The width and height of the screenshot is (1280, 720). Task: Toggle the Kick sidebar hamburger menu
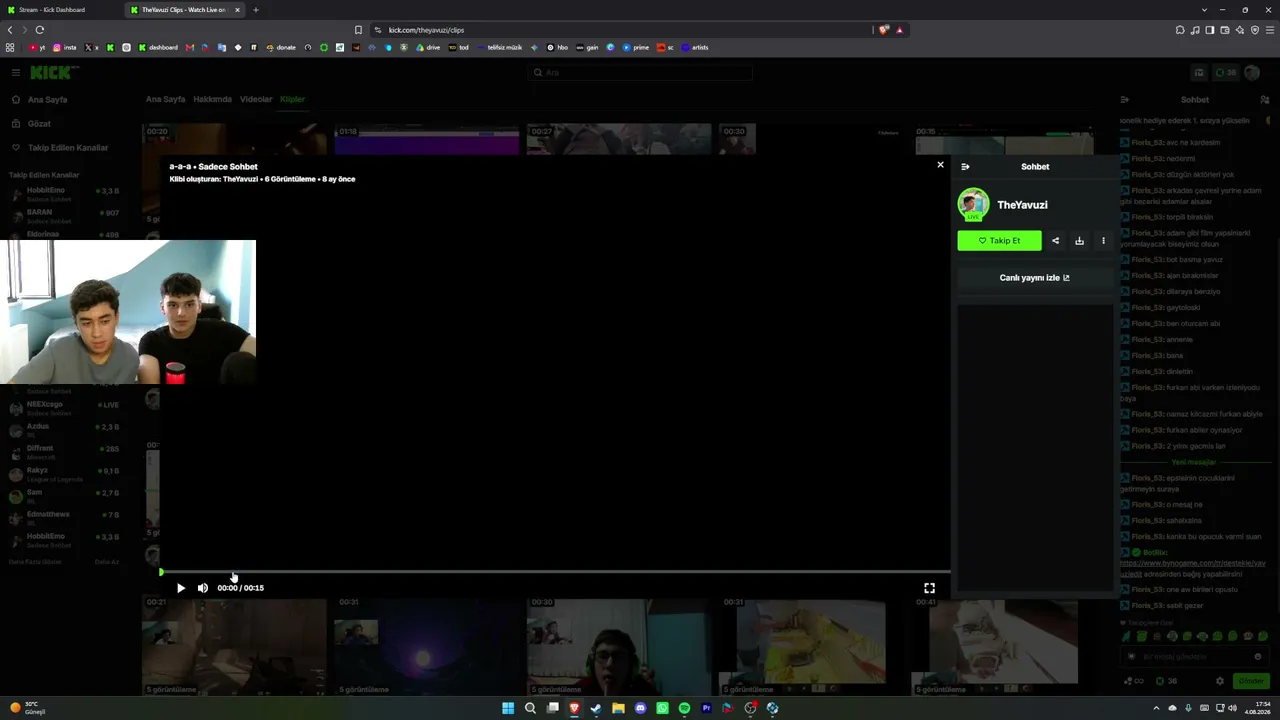(16, 72)
